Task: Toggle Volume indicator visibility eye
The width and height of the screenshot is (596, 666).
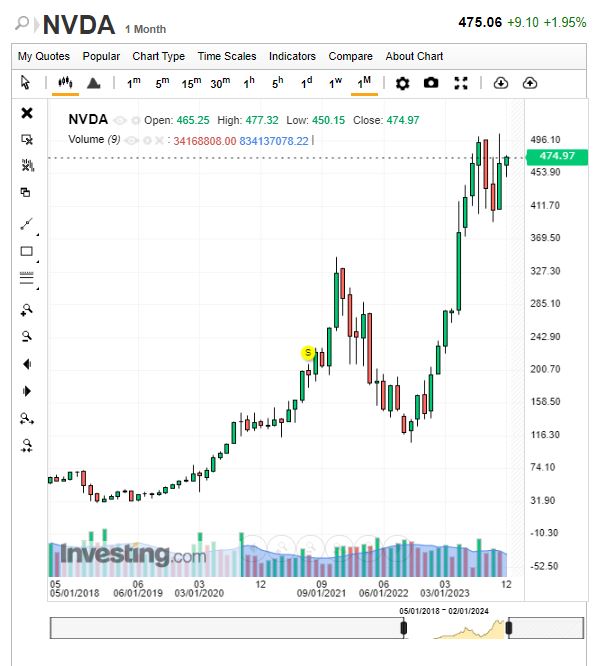Action: click(131, 141)
